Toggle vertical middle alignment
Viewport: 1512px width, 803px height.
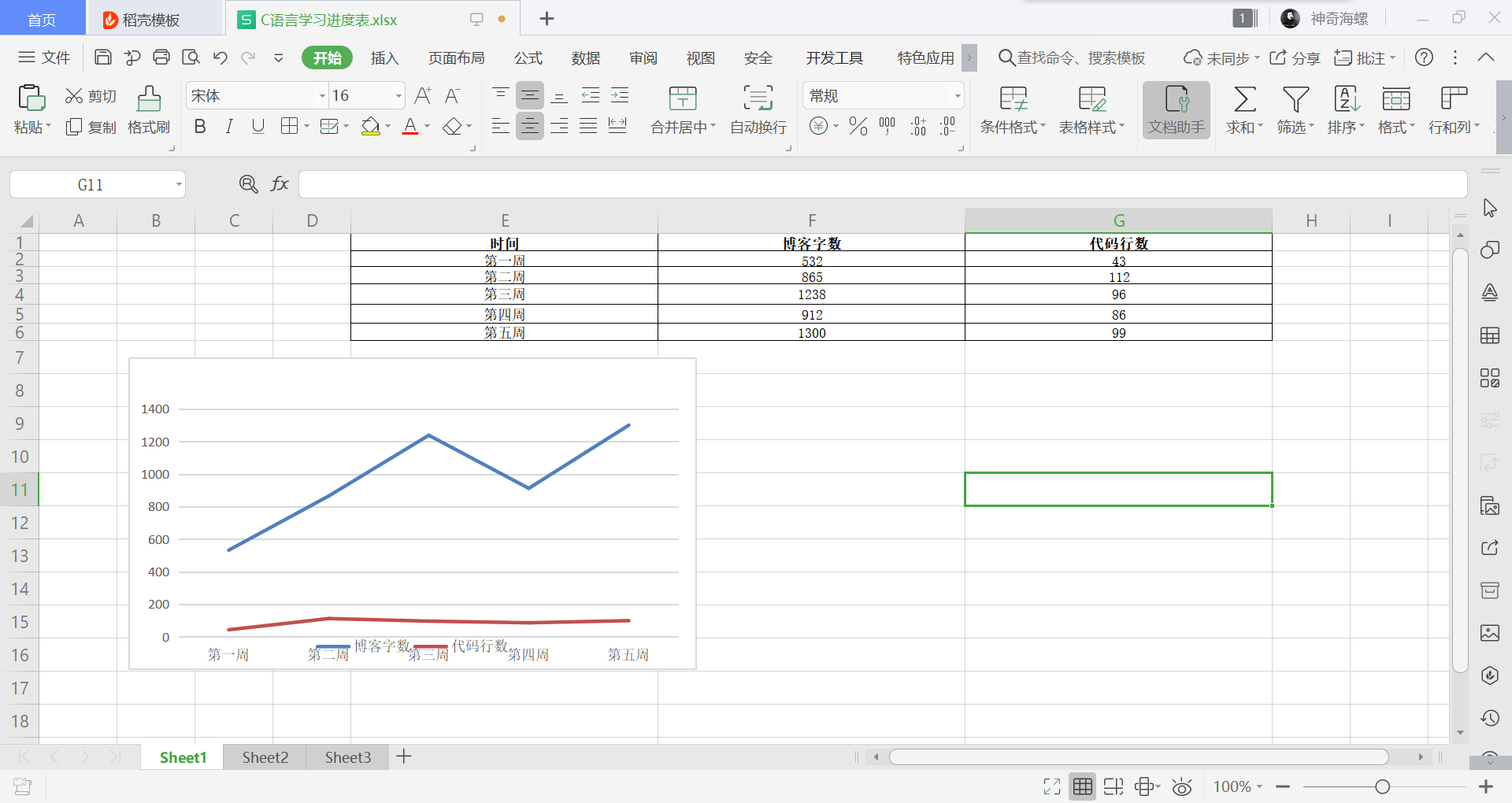(x=530, y=96)
